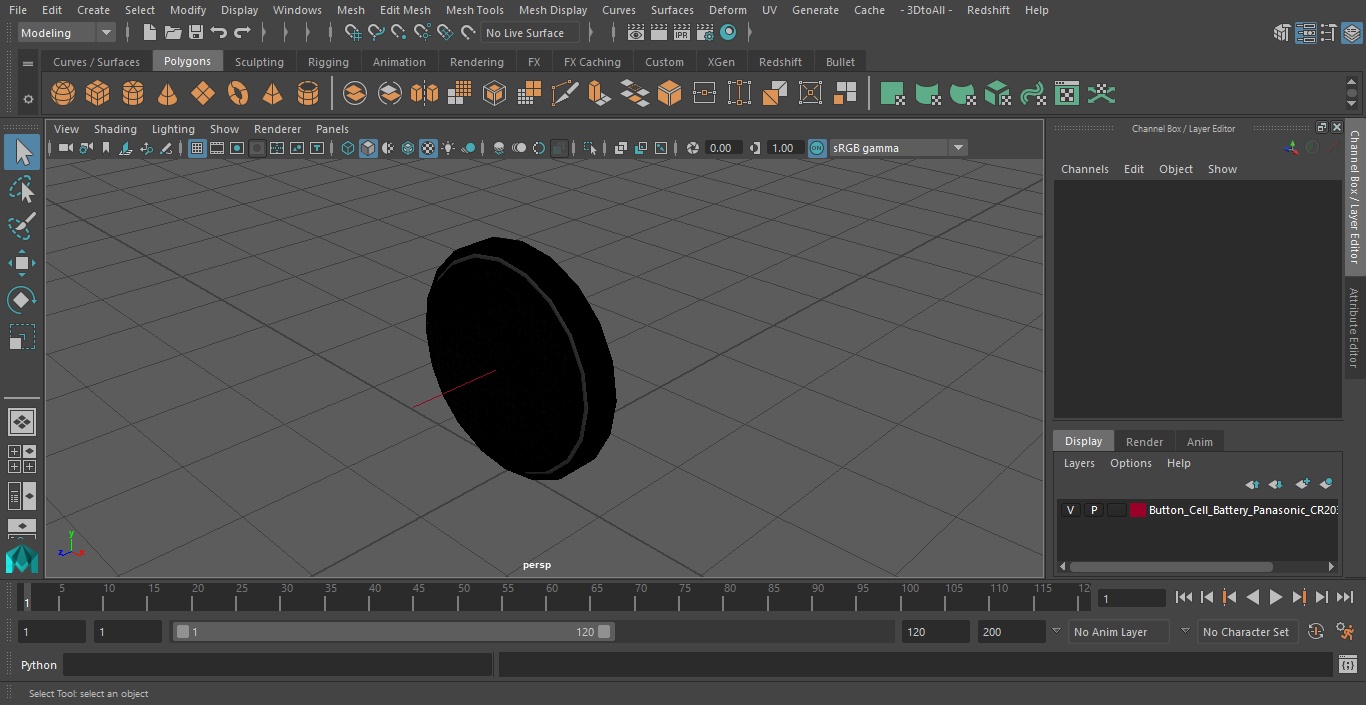Create a polygon pyramid from the shelf
The height and width of the screenshot is (705, 1366).
272,94
